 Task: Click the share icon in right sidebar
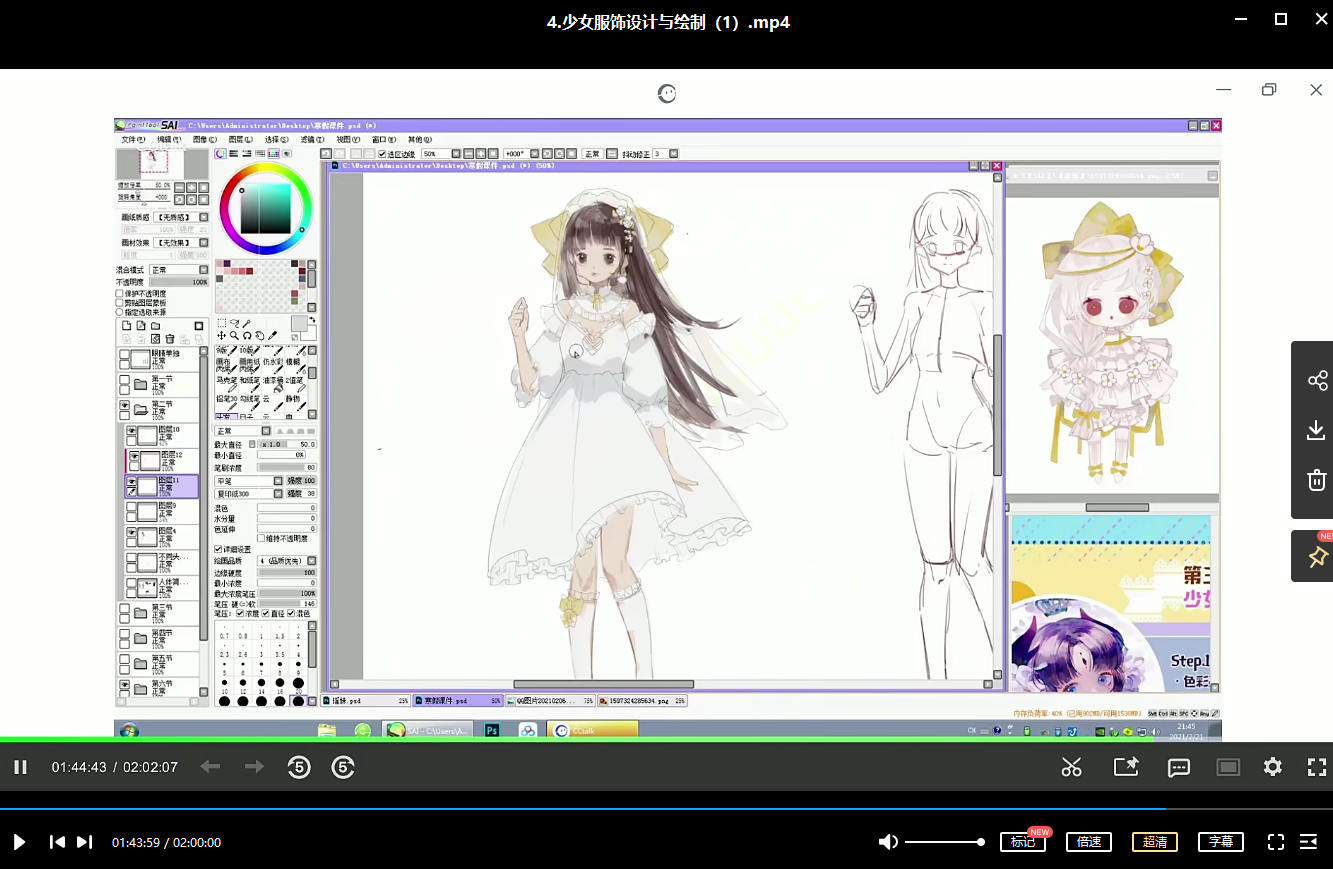1317,381
